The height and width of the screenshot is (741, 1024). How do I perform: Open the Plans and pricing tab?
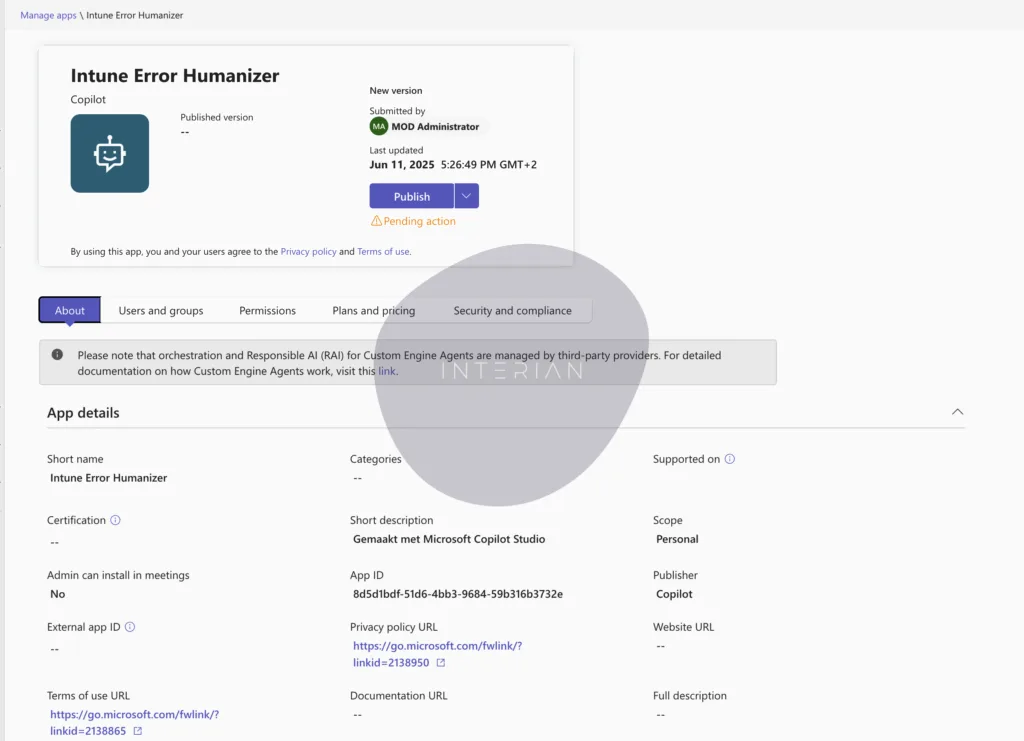coord(373,310)
